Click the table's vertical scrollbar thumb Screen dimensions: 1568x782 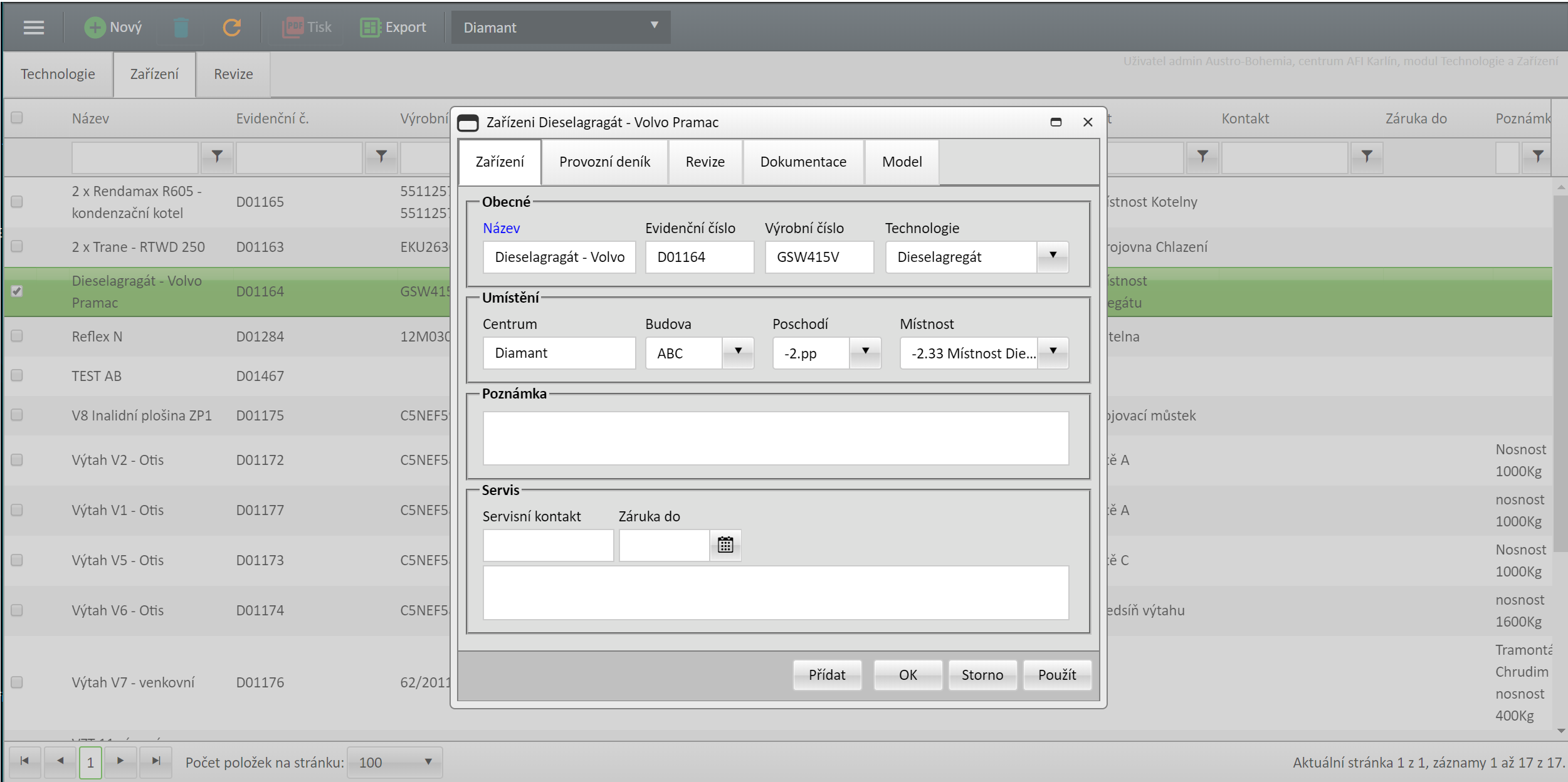pos(1560,373)
